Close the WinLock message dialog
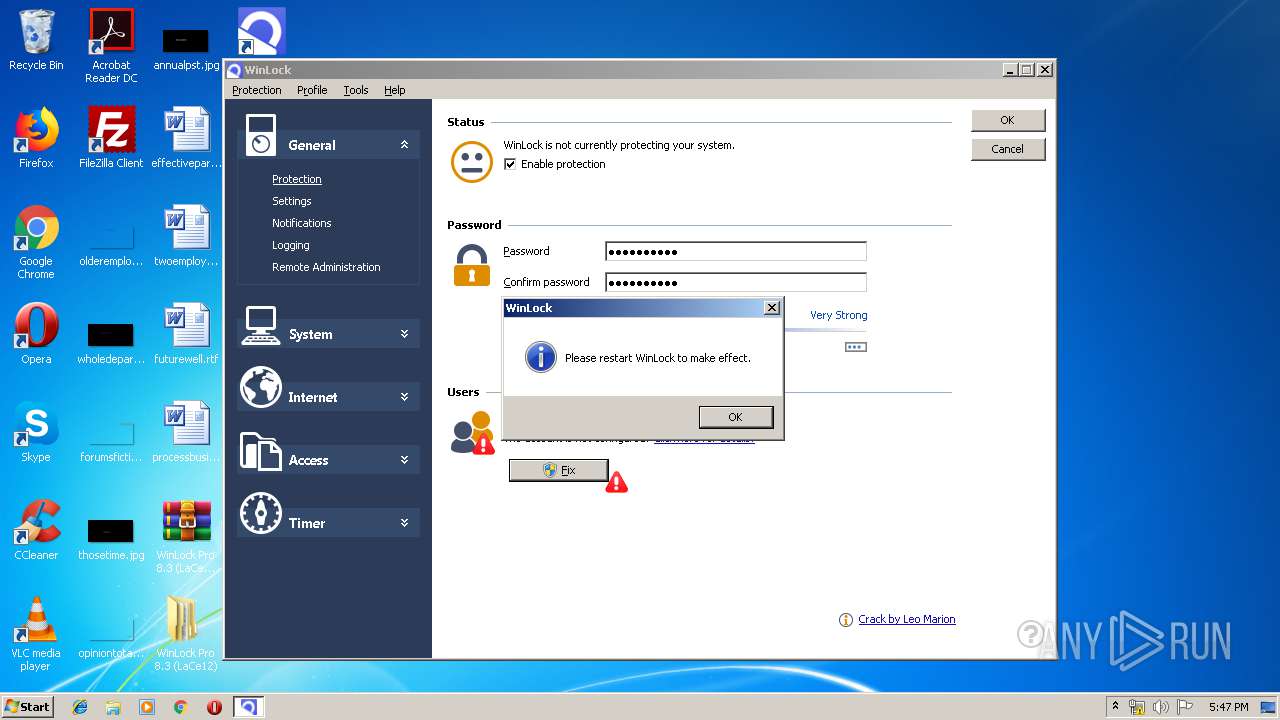 (771, 308)
